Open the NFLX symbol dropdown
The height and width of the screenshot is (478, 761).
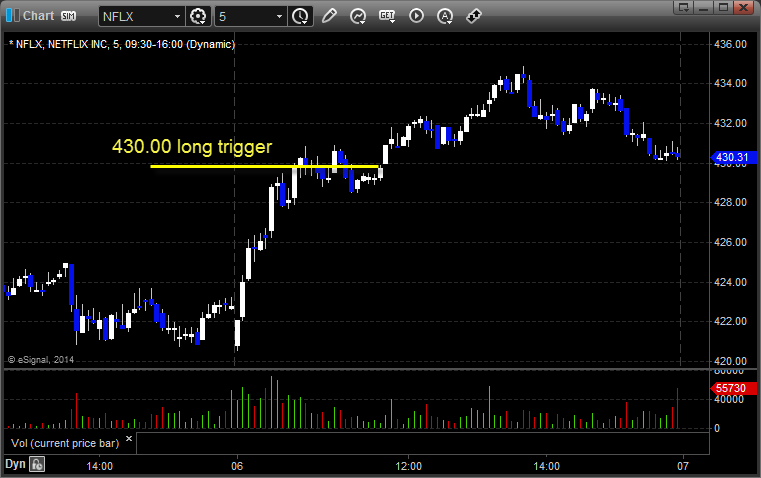point(177,16)
